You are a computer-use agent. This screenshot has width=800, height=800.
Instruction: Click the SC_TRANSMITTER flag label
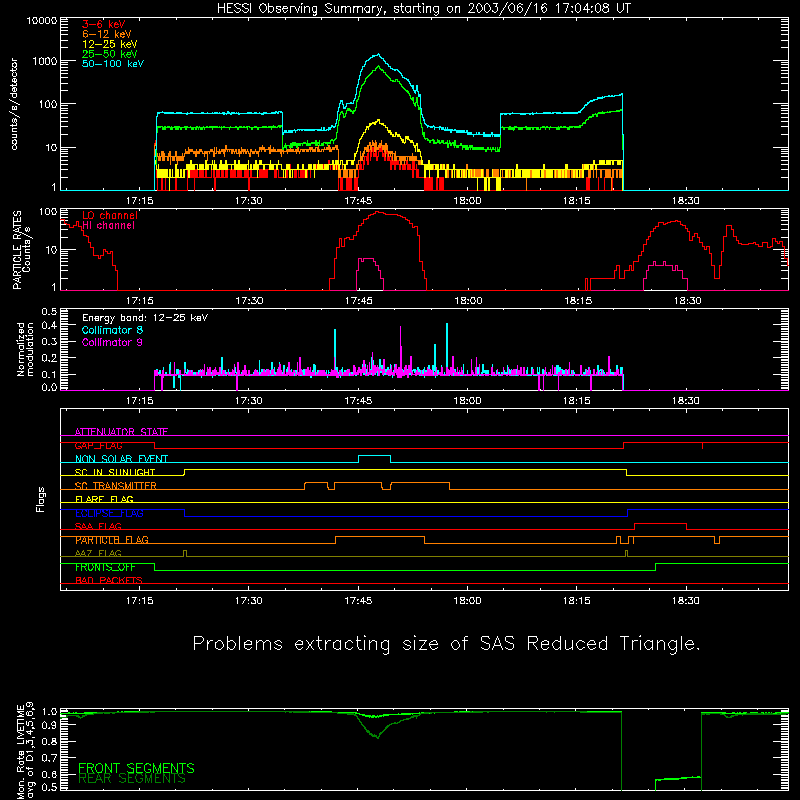coord(115,486)
